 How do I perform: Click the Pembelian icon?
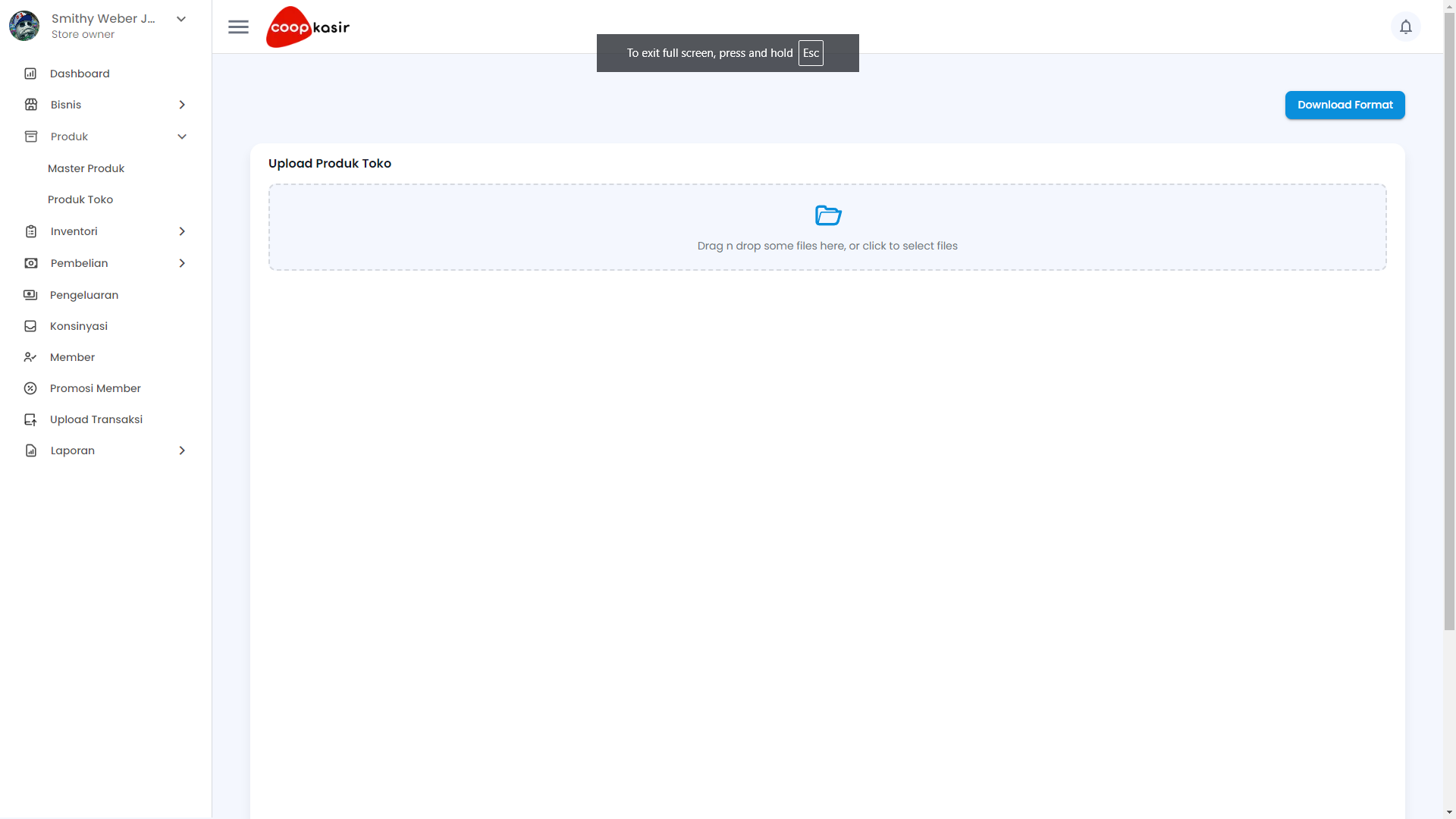pyautogui.click(x=30, y=263)
